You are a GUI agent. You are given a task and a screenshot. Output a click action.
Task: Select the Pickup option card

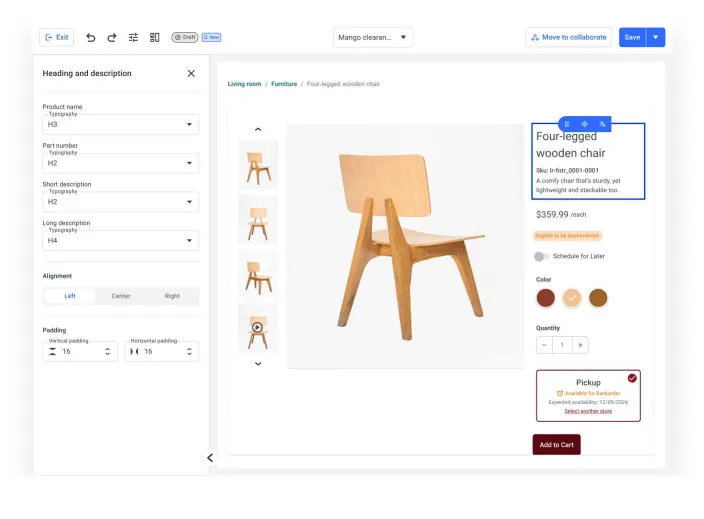tap(588, 396)
